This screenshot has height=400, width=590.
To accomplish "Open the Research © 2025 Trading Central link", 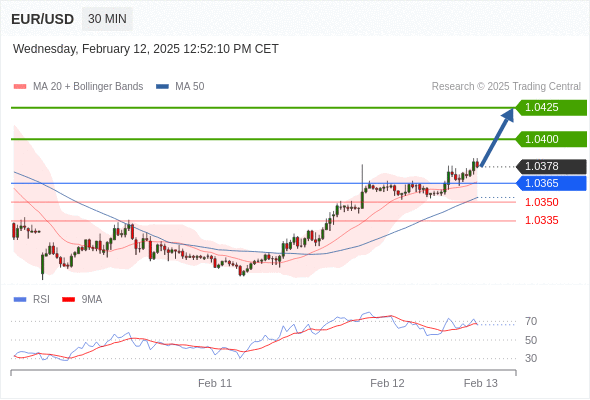I will click(506, 87).
